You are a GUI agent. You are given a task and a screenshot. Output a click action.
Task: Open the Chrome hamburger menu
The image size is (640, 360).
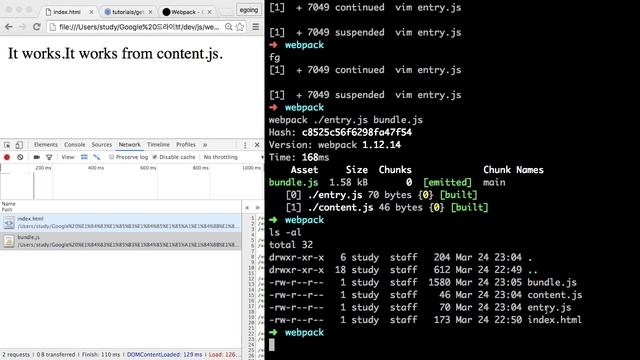[256, 27]
